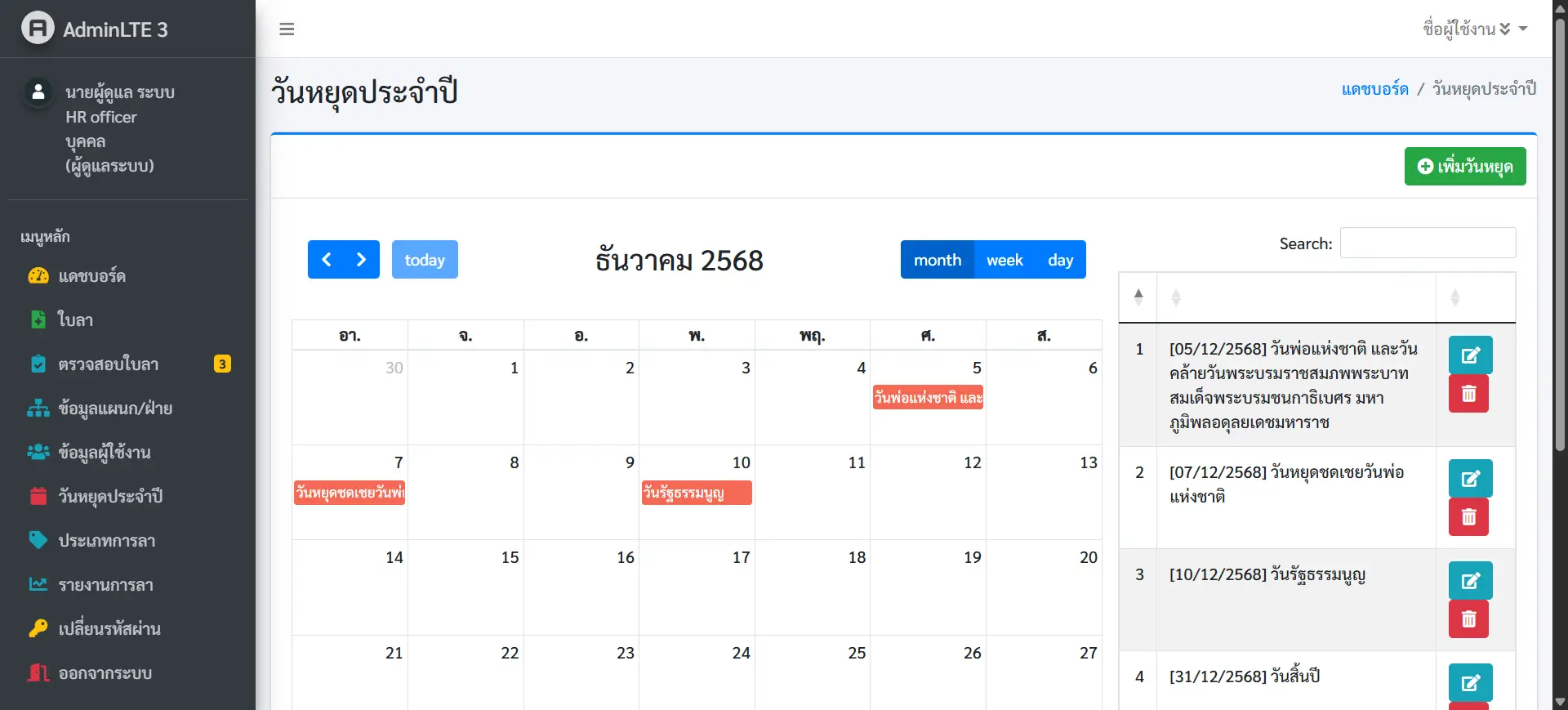This screenshot has height=710, width=1568.
Task: Go to previous month arrow
Action: [x=326, y=260]
